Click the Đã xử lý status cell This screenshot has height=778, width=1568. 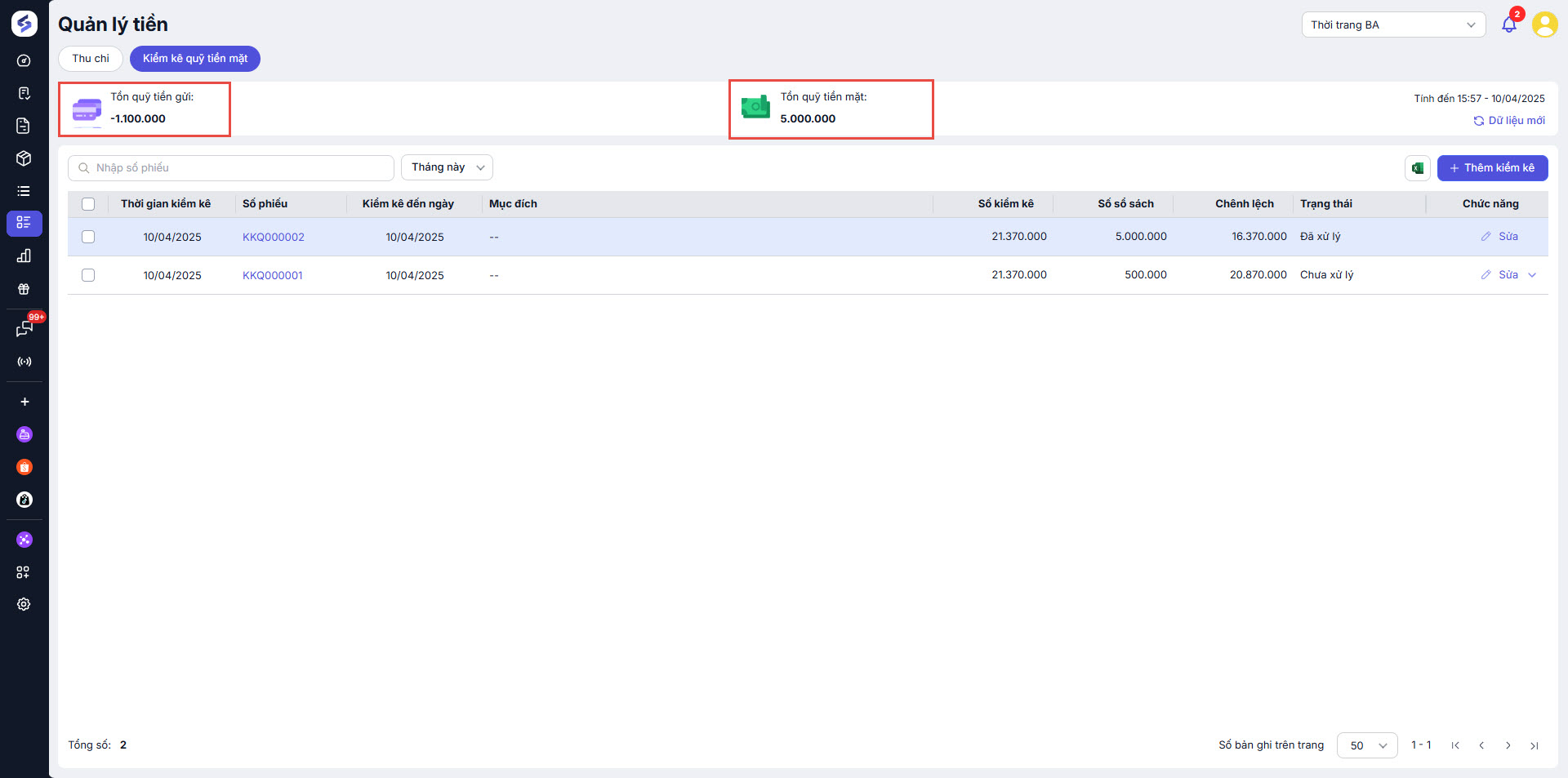pyautogui.click(x=1321, y=237)
